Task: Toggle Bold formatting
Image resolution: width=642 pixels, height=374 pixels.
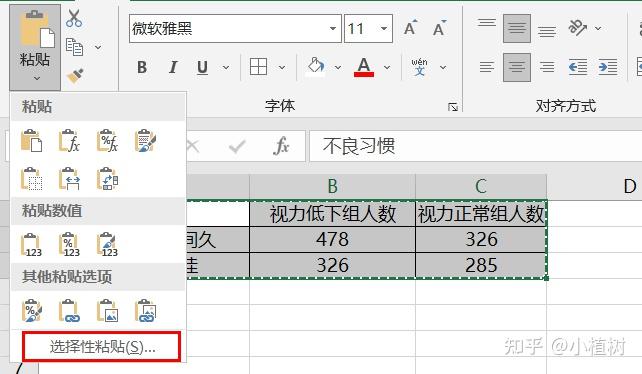Action: (x=142, y=67)
